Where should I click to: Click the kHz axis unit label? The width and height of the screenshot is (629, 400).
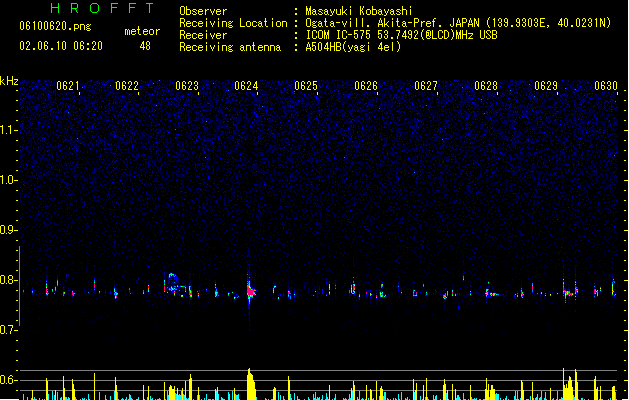[x=9, y=81]
